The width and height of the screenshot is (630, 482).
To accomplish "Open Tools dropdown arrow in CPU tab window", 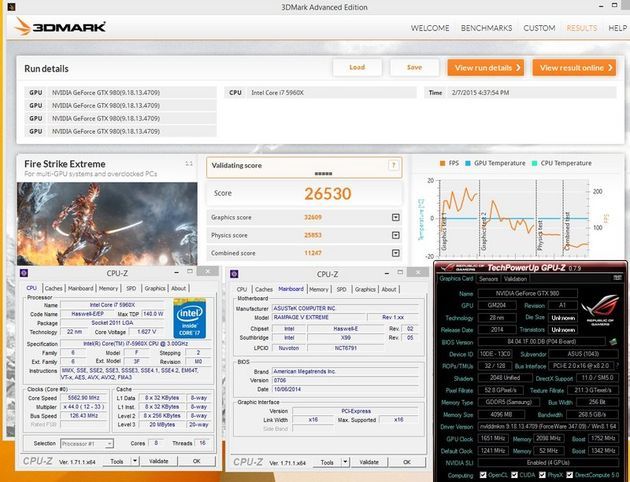I will point(135,461).
